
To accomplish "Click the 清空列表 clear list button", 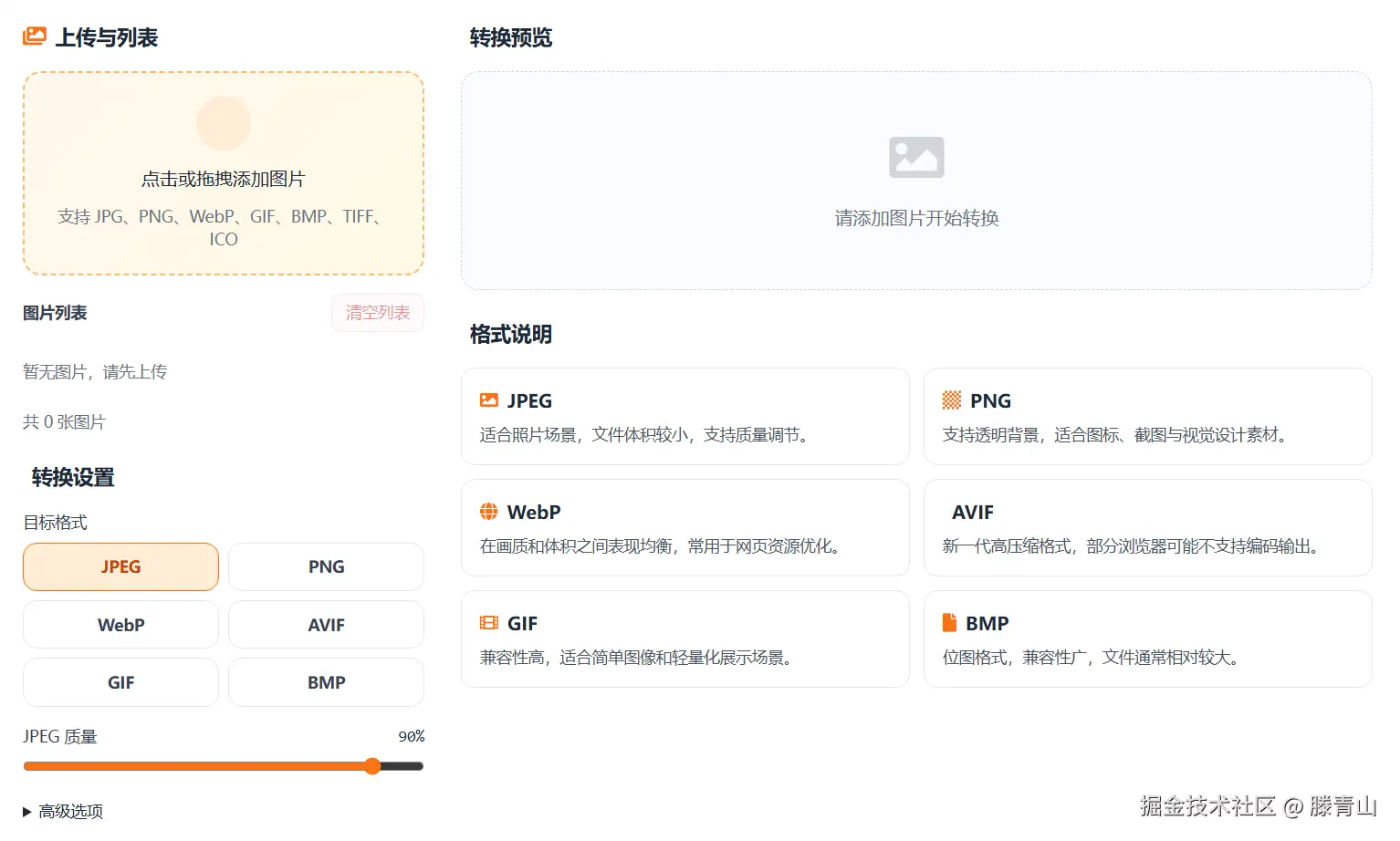I will [x=377, y=312].
